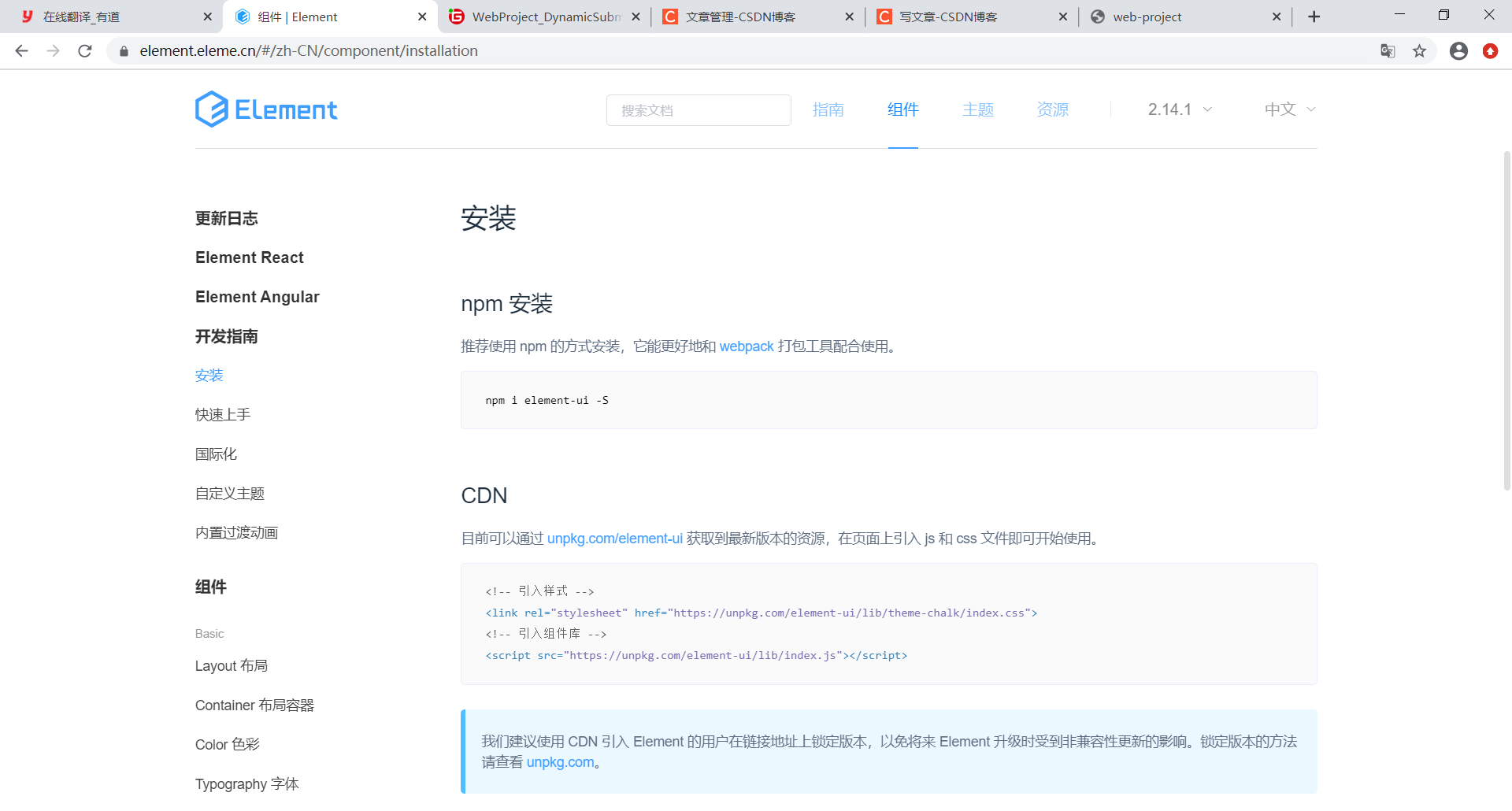Focus the 搜索文档 search box
This screenshot has height=811, width=1512.
pos(699,110)
